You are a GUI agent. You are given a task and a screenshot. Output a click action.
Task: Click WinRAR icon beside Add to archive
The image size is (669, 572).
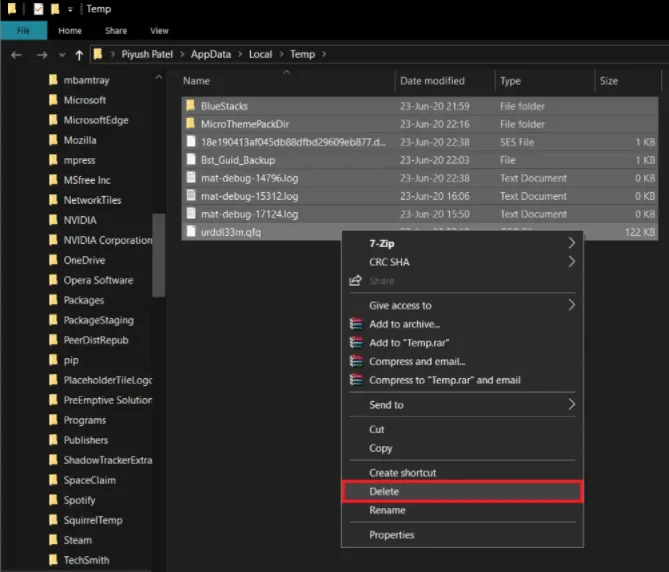pyautogui.click(x=356, y=324)
